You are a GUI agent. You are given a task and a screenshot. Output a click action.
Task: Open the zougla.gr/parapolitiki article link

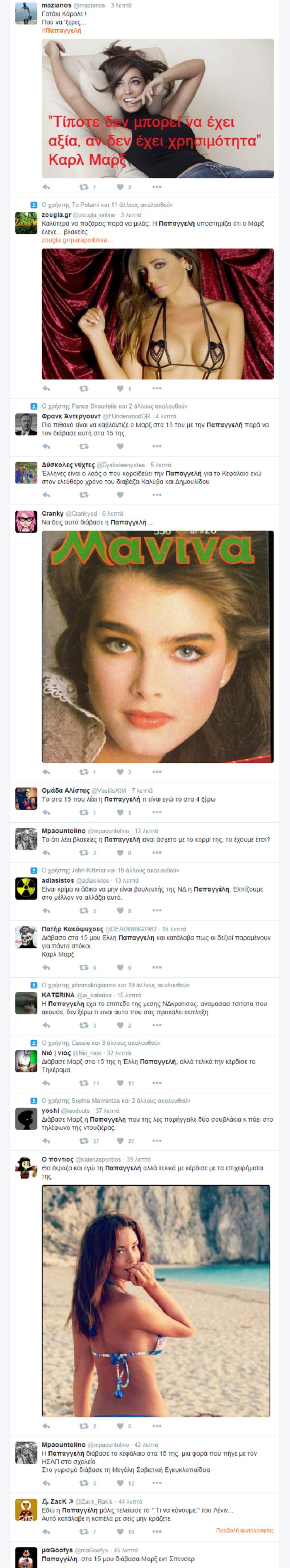click(77, 240)
